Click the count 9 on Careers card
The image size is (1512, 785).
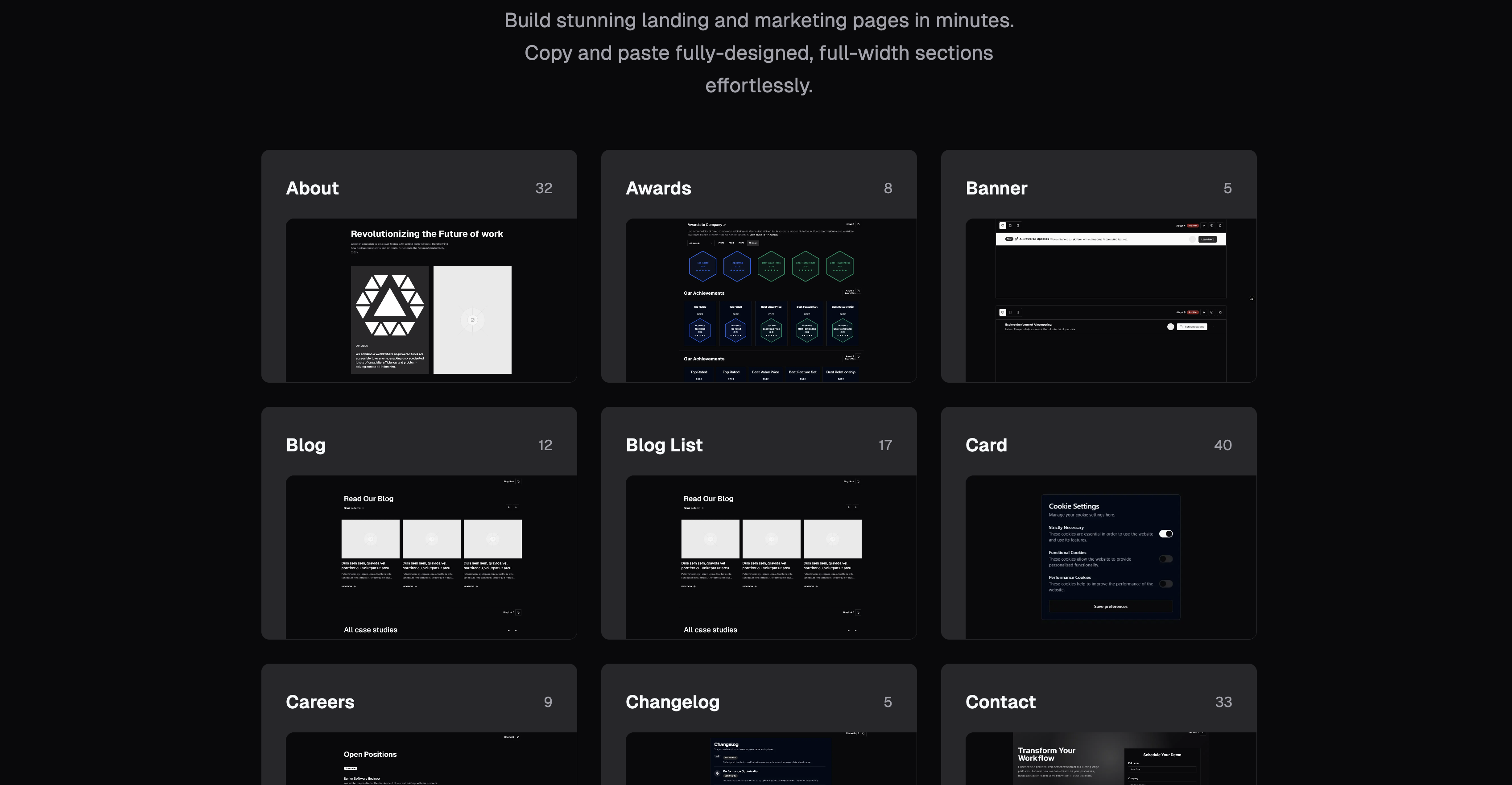click(x=548, y=702)
